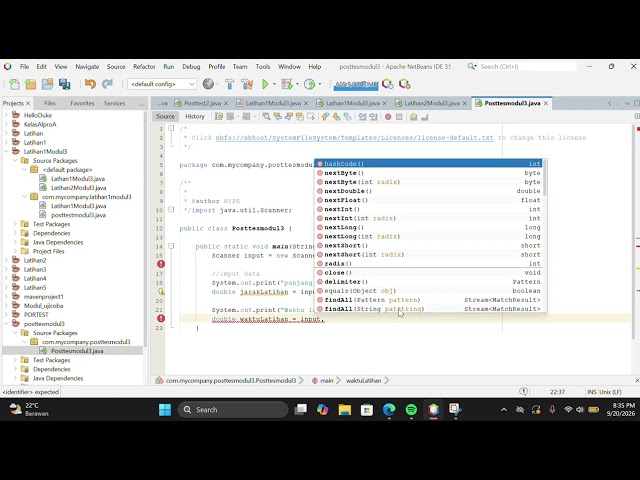The image size is (640, 480).
Task: Click the Next Bookmark icon
Action: (336, 117)
